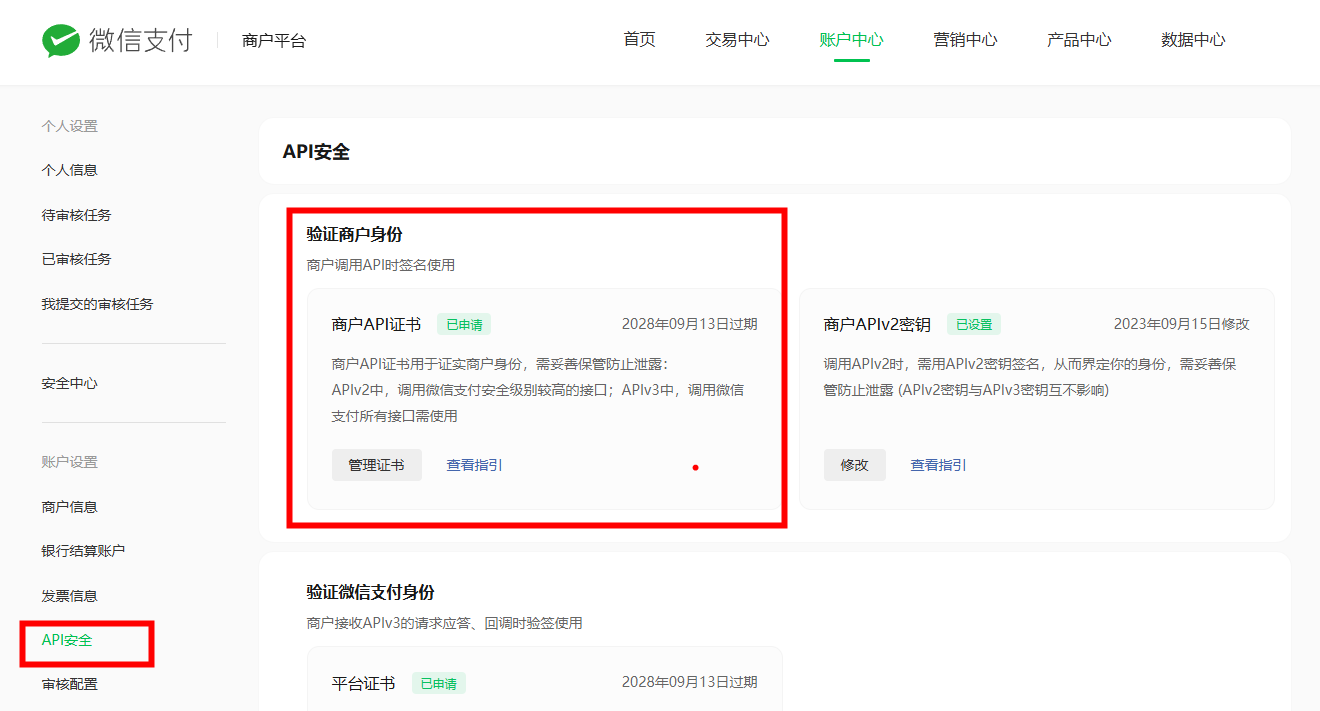Open the 数据中心 tab

click(x=1193, y=40)
